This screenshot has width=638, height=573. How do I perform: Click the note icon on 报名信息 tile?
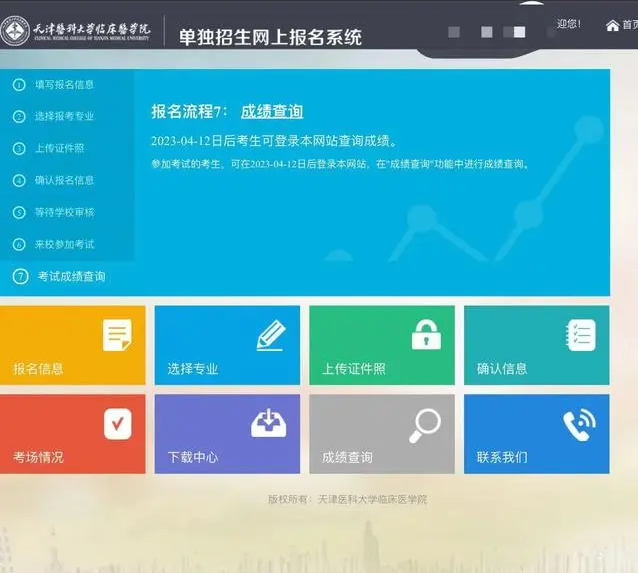tap(117, 334)
